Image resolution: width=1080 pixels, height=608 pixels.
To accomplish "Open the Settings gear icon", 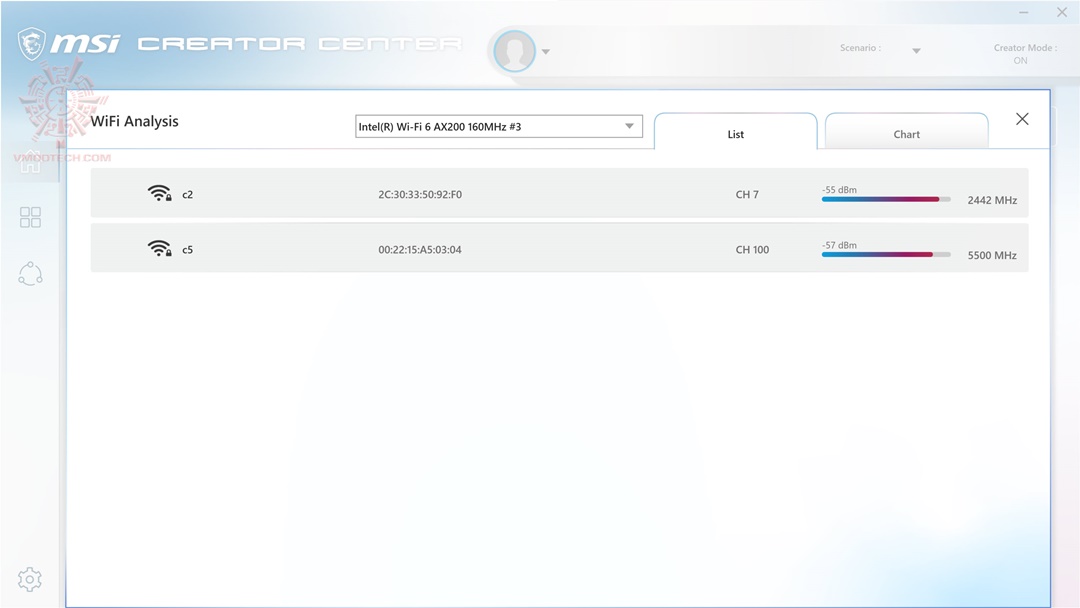I will coord(30,579).
